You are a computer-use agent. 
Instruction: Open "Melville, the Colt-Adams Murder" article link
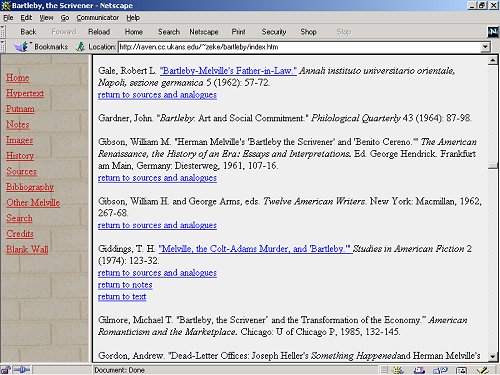coord(255,249)
